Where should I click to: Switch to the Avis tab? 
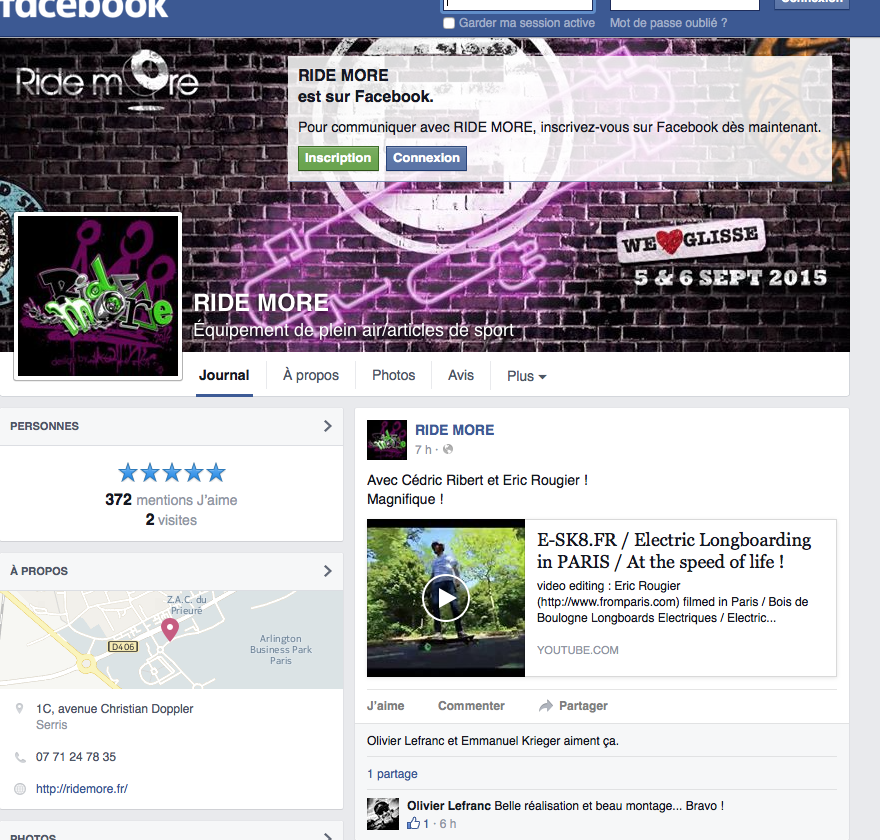pos(461,375)
